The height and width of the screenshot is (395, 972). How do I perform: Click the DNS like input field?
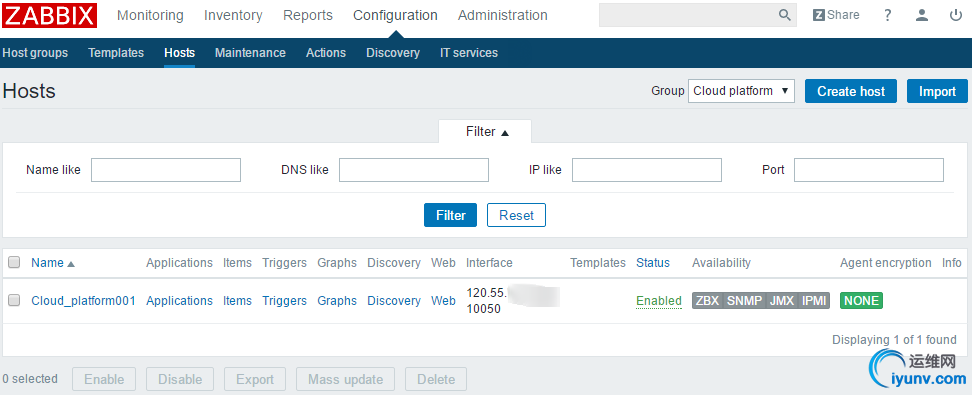413,170
